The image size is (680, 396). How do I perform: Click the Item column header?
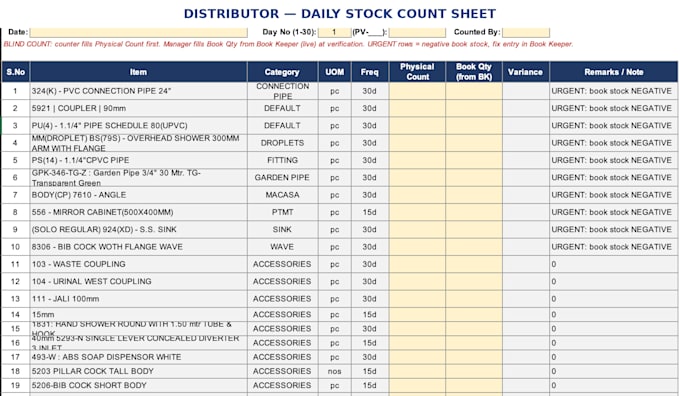click(139, 72)
